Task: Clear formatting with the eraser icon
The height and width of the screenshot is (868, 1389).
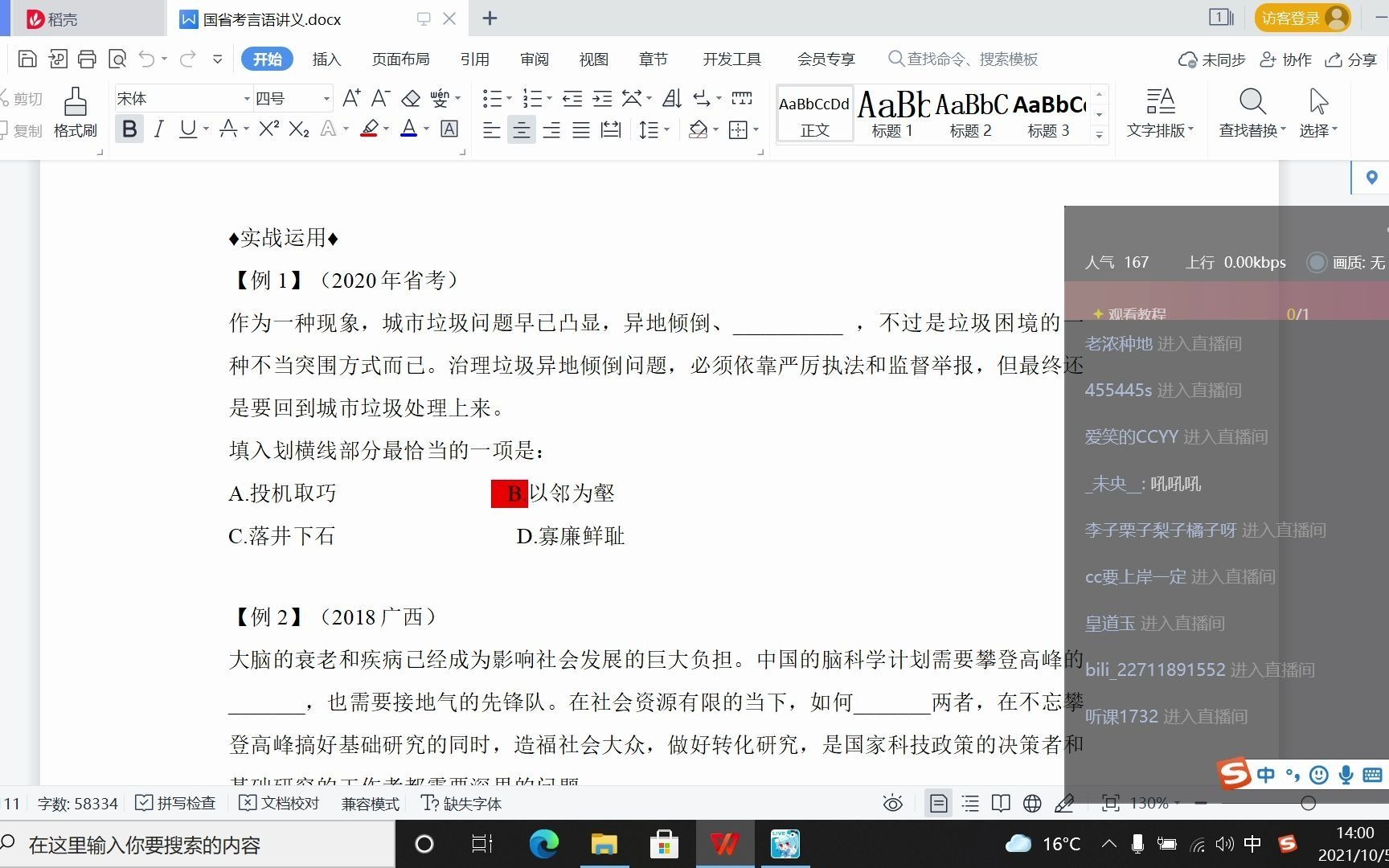Action: click(411, 98)
